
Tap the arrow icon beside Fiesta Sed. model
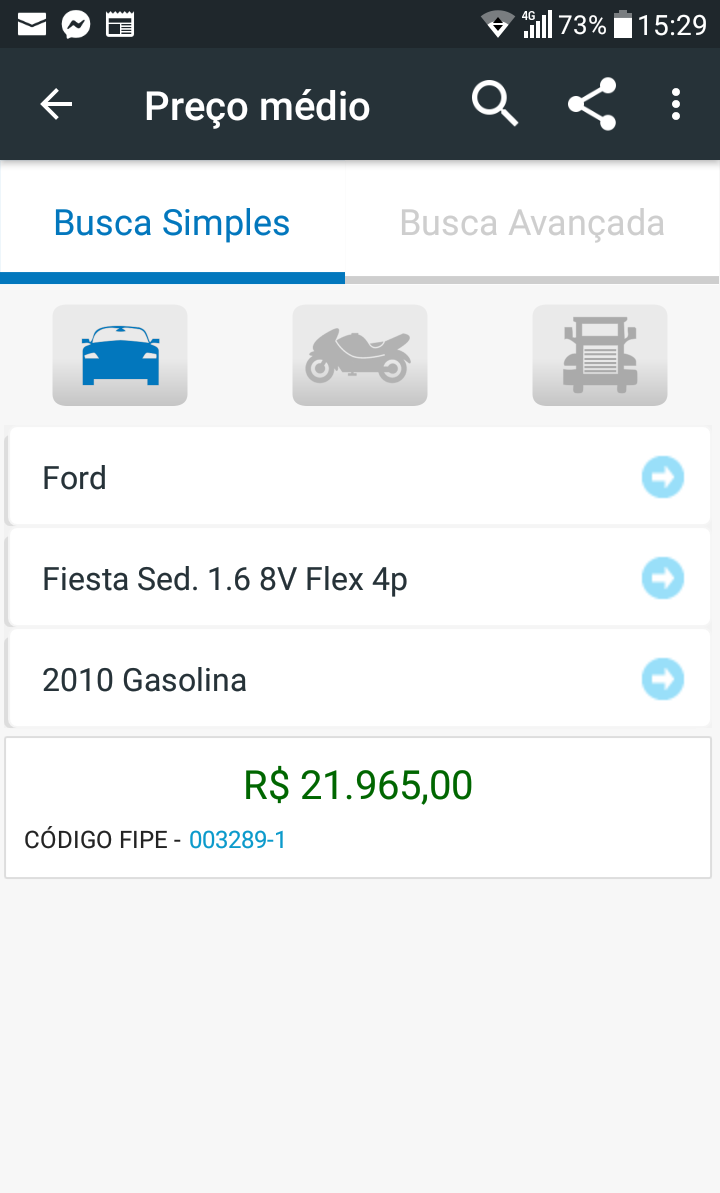coord(663,578)
